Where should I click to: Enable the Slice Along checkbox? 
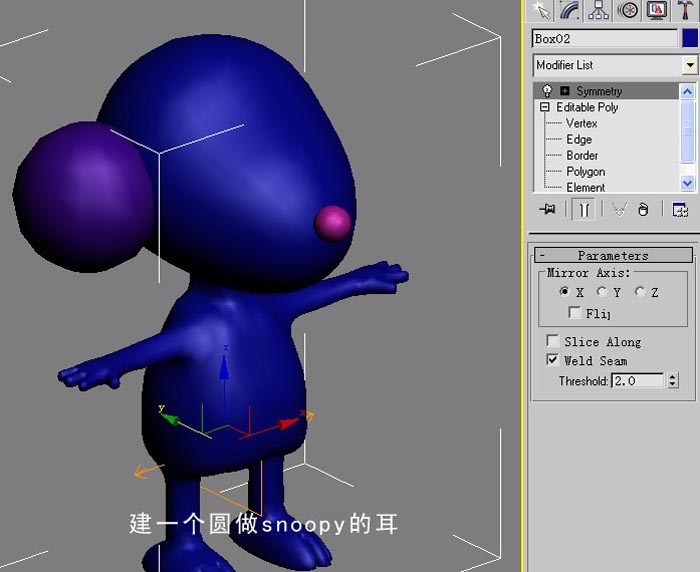coord(553,341)
